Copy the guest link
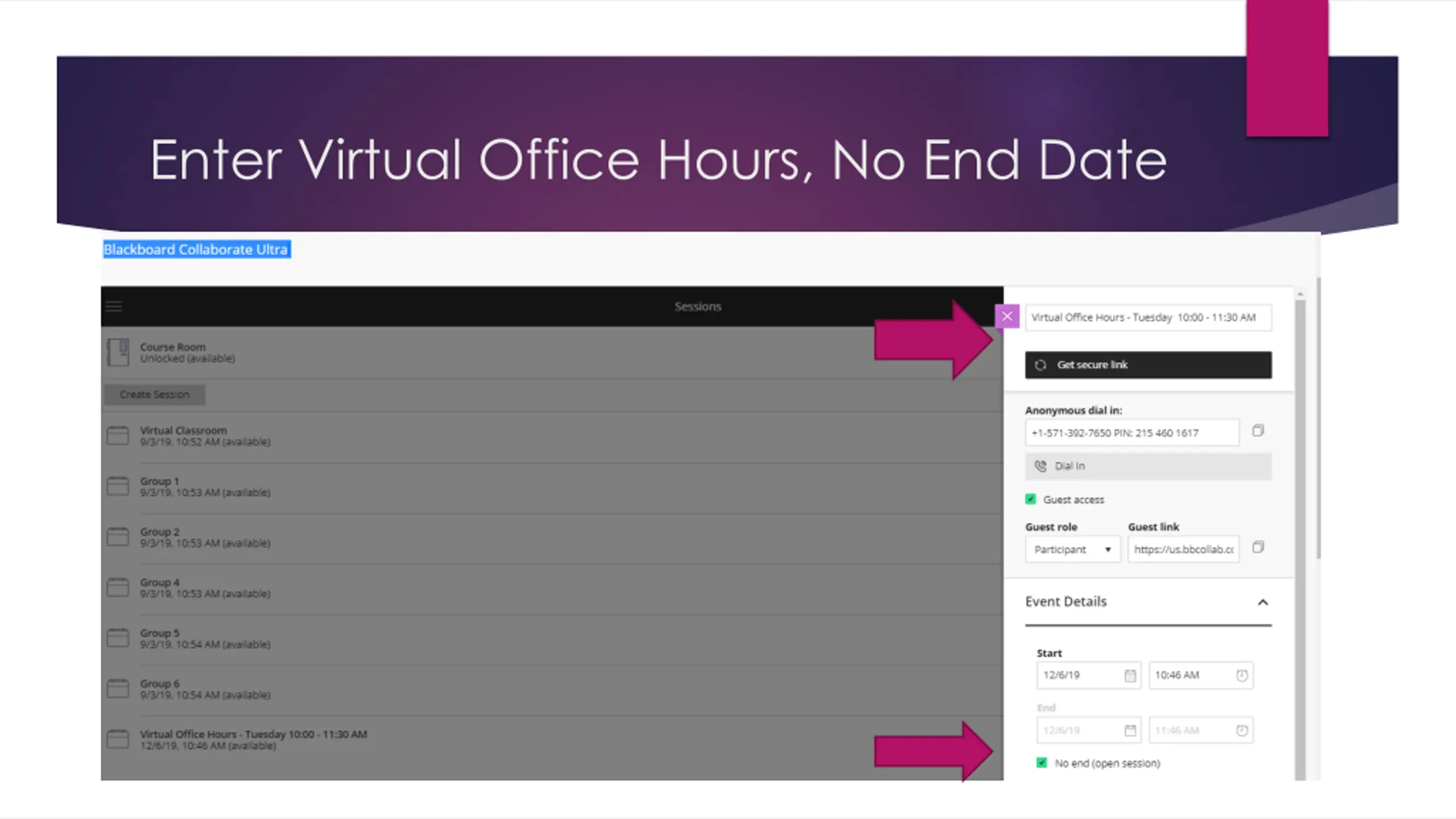1456x819 pixels. [x=1258, y=547]
